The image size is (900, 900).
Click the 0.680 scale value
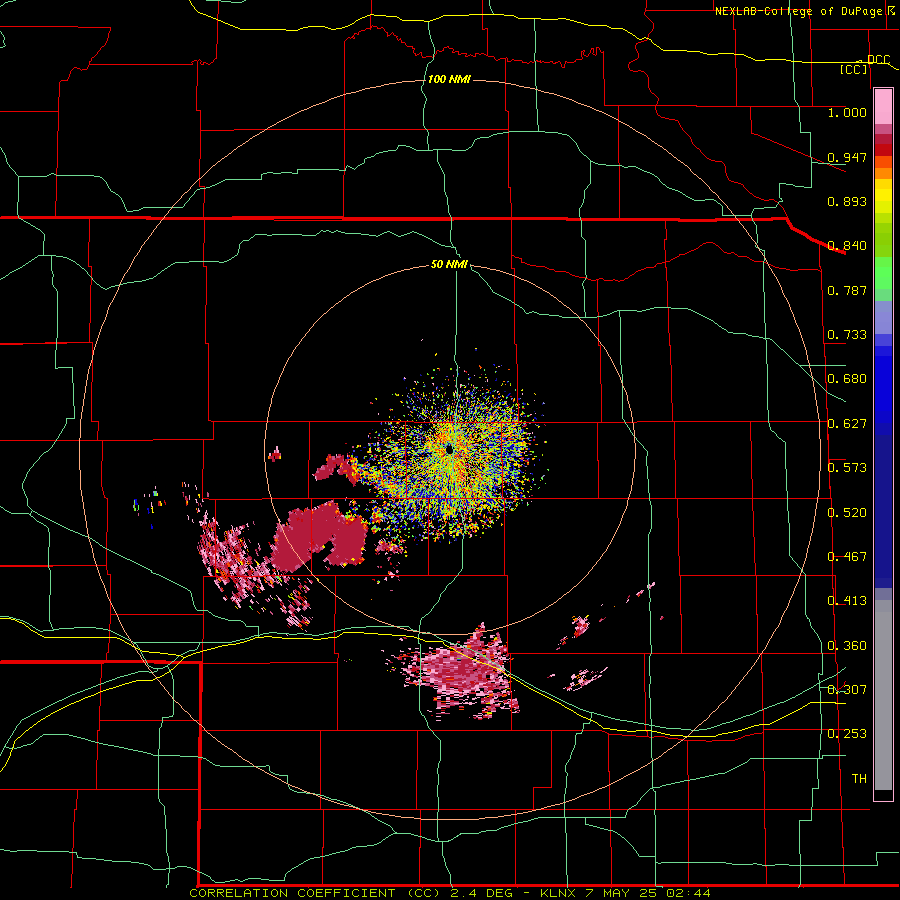847,379
